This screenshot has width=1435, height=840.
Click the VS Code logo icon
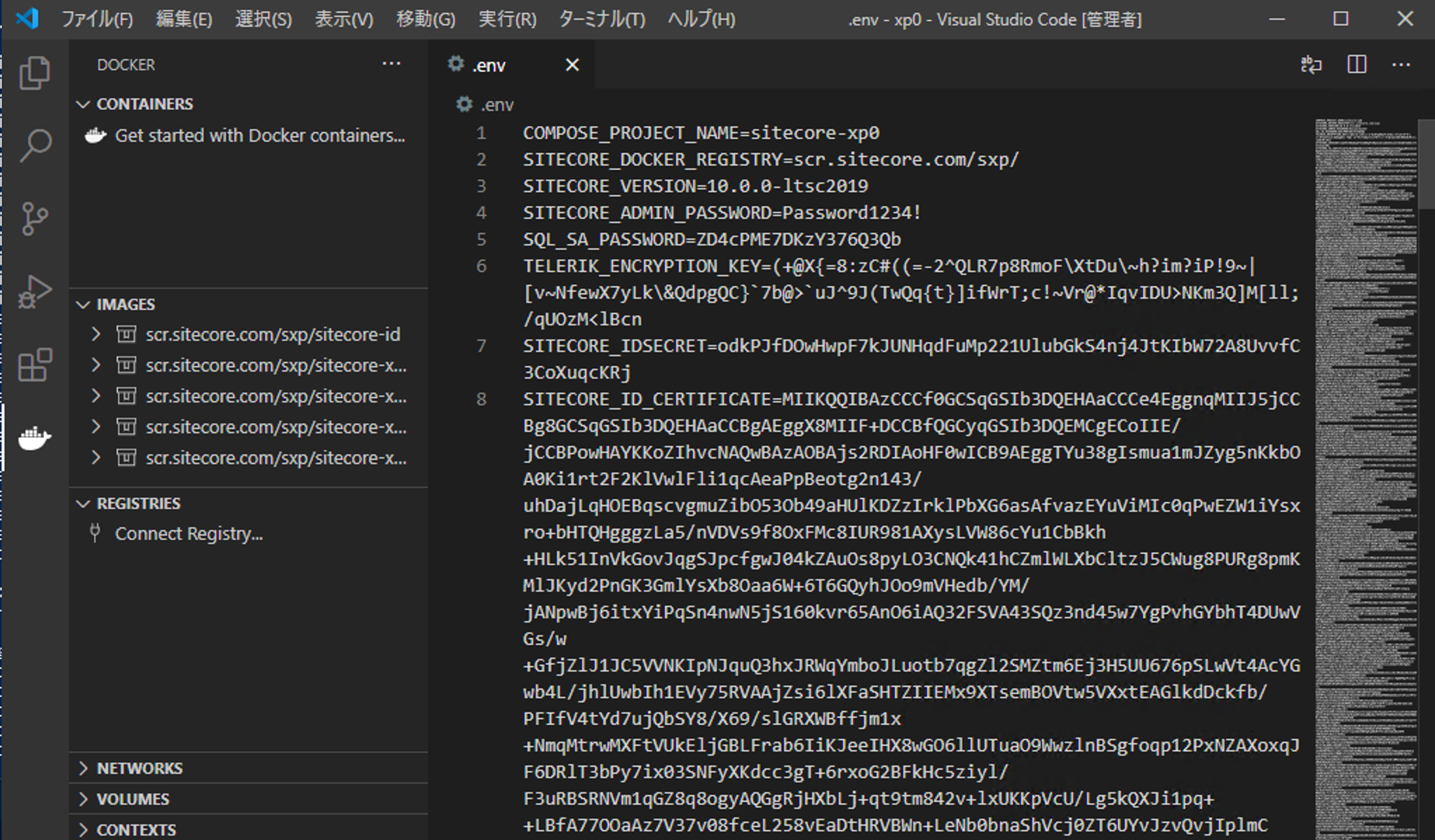click(27, 18)
